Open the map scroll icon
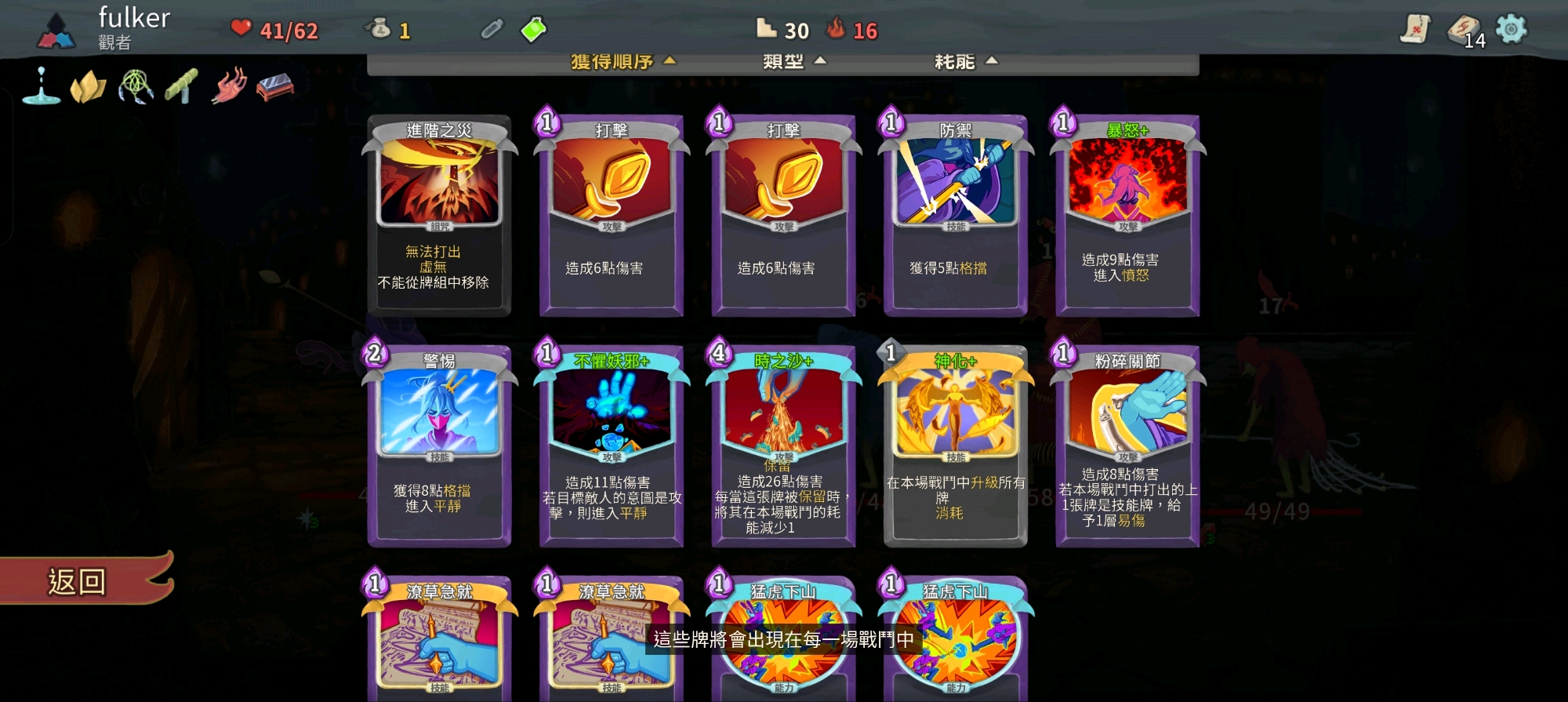Screen dimensions: 1568x702 tap(1416, 29)
